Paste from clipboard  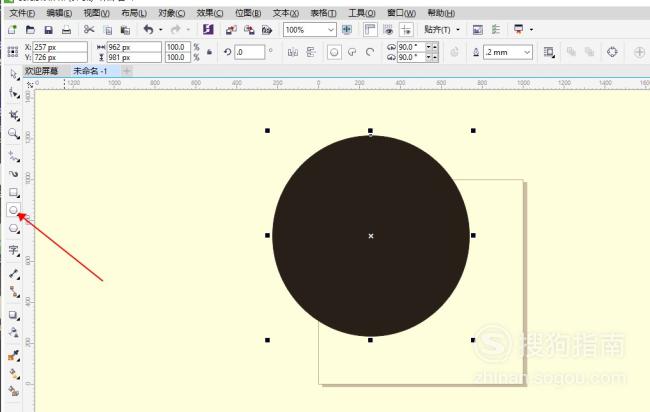pyautogui.click(x=125, y=30)
